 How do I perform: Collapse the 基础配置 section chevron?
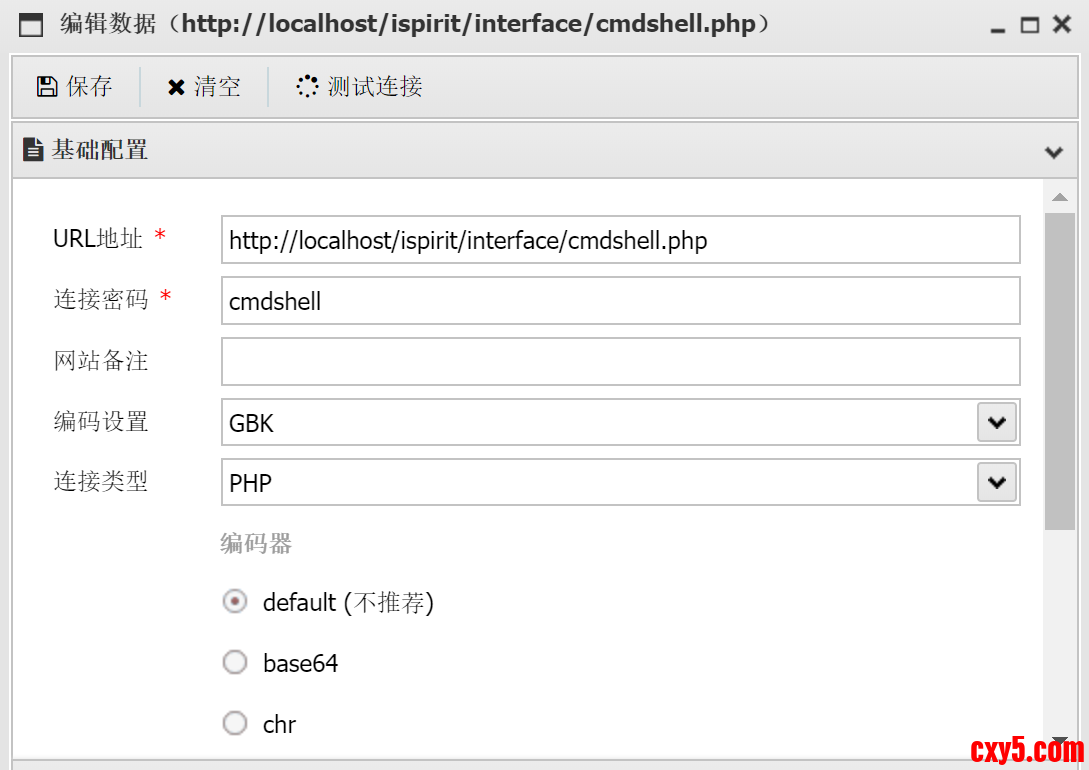(1053, 152)
